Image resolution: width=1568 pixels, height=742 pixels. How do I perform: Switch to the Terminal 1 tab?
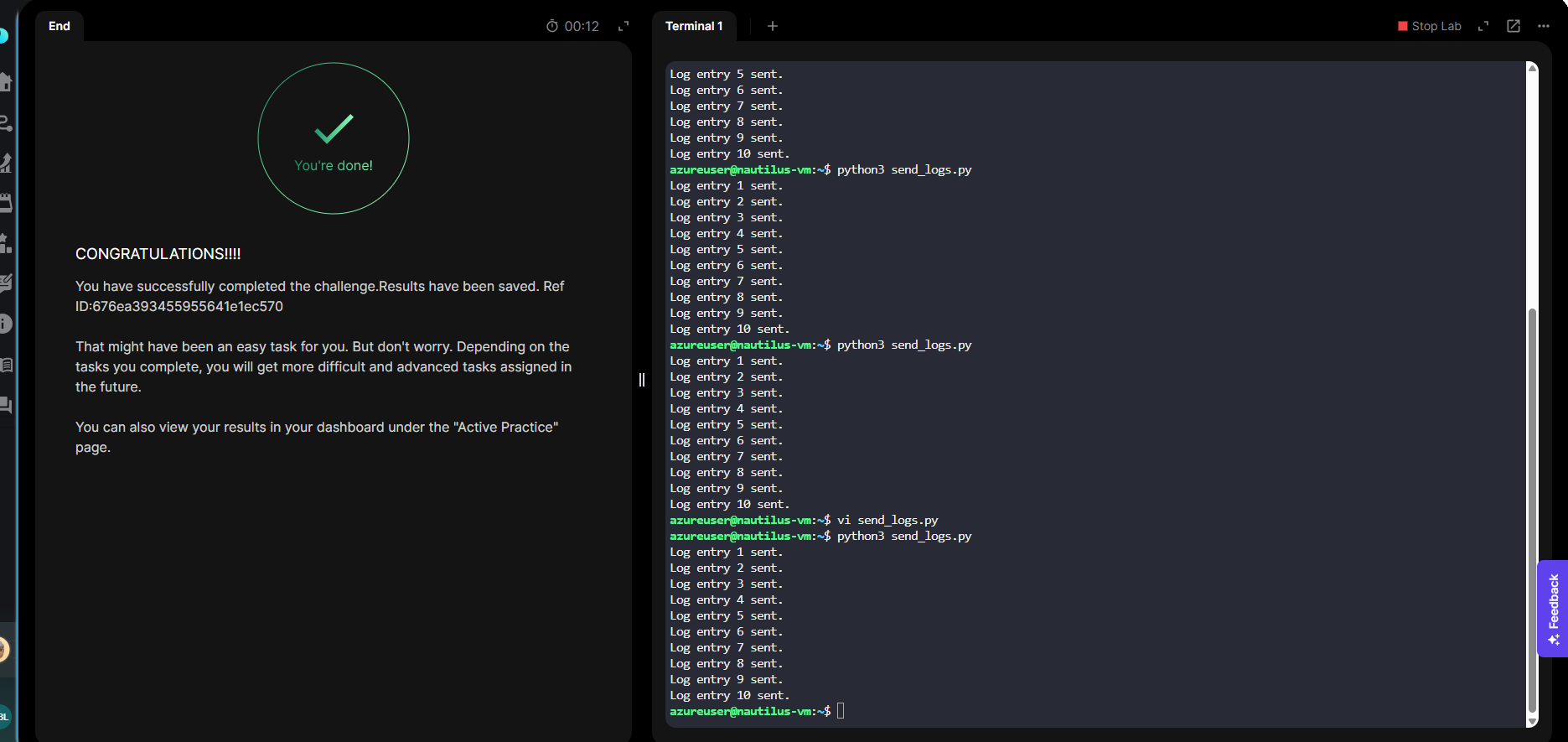coord(694,26)
